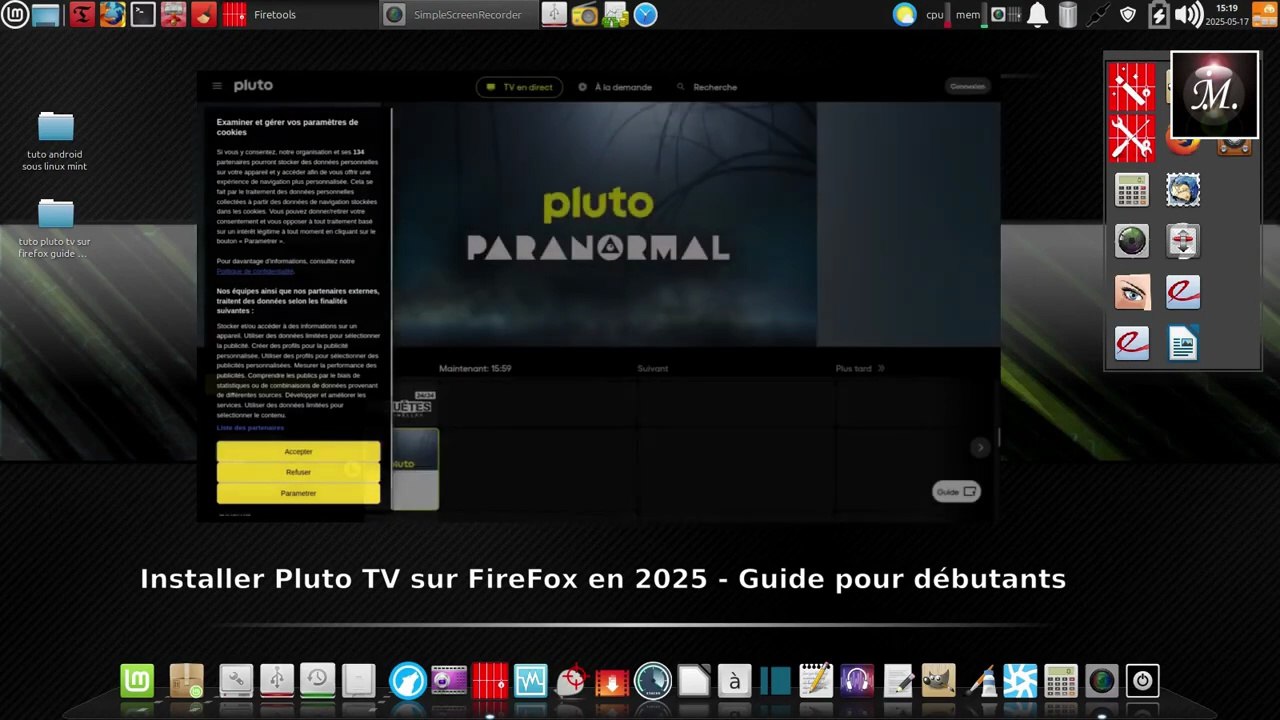Open Recherche search in Pluto
This screenshot has width=1280, height=720.
(x=707, y=87)
